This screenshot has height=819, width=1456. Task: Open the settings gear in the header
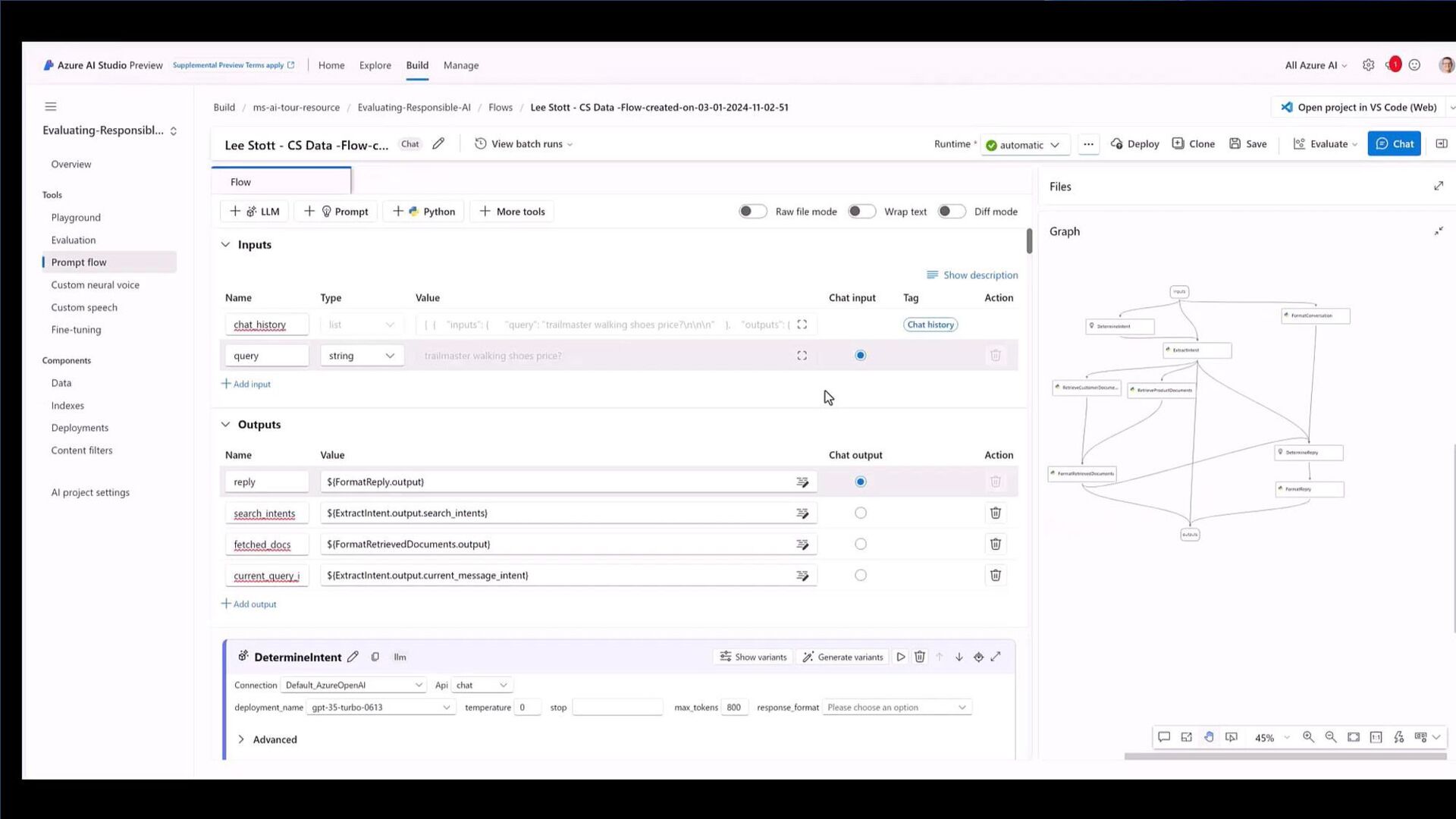[x=1368, y=65]
